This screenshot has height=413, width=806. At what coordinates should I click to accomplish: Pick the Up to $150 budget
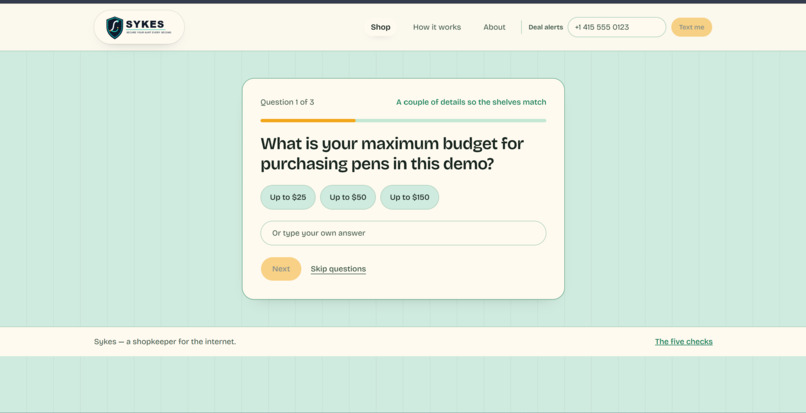410,197
